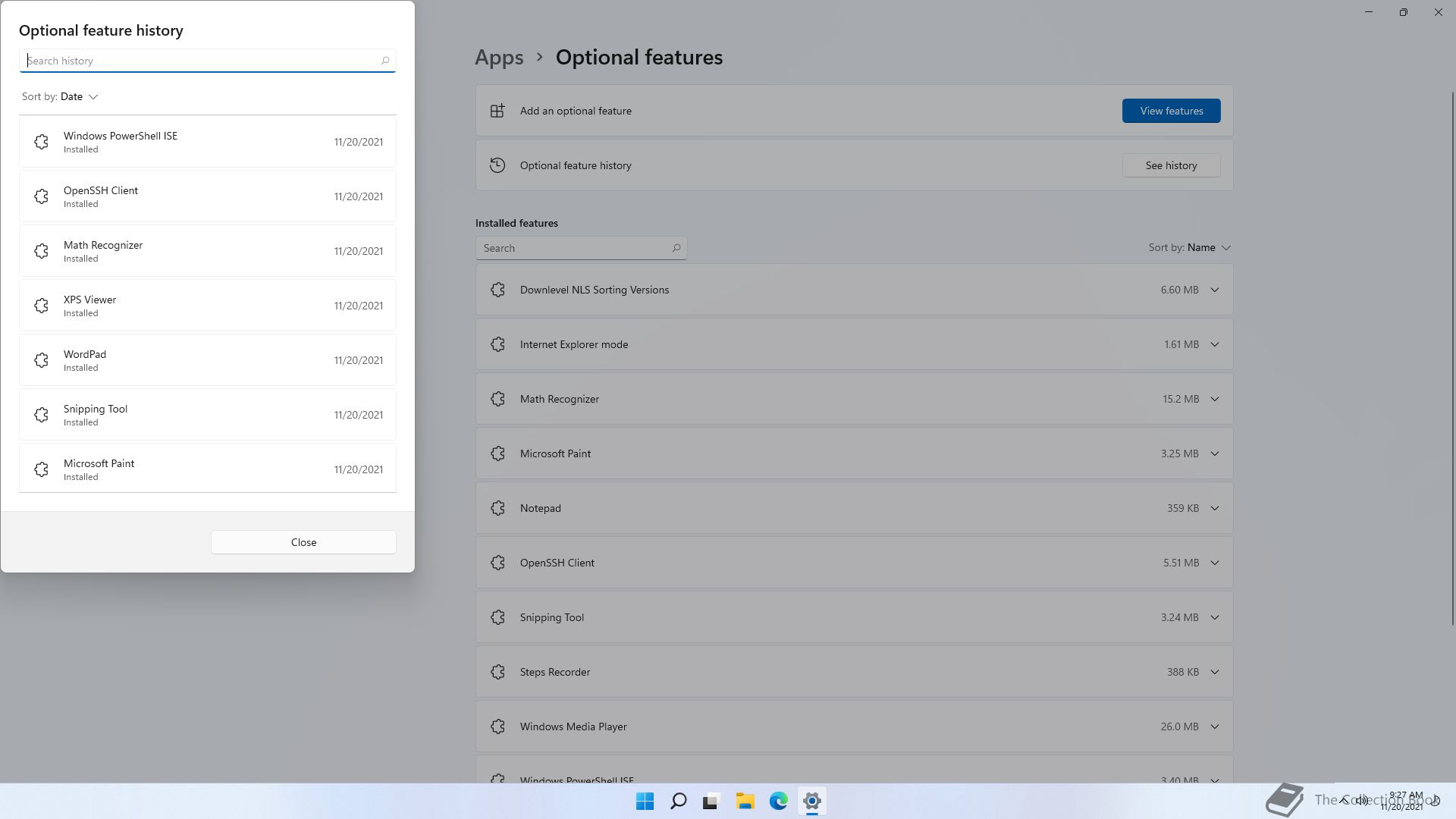Expand Downlevel NLS Sorting Versions details
Viewport: 1456px width, 819px height.
[x=1215, y=290]
